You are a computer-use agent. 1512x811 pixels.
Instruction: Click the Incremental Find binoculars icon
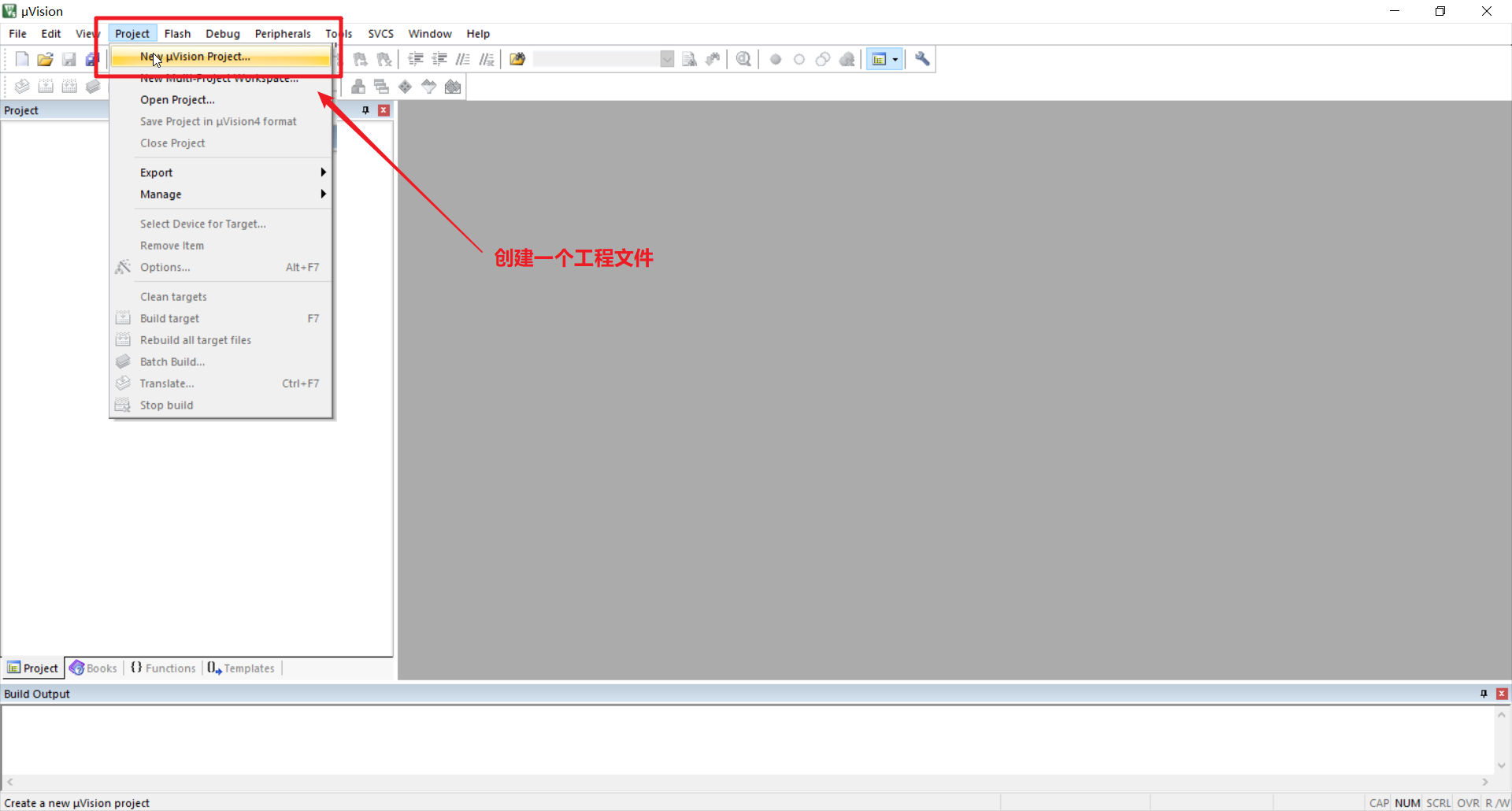[x=713, y=59]
